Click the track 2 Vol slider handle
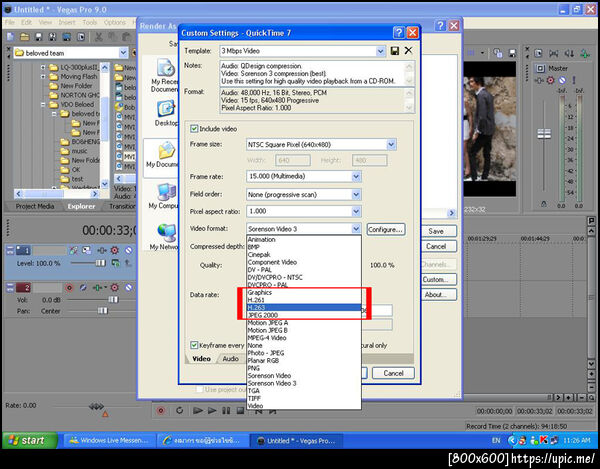600x469 pixels. click(x=113, y=300)
